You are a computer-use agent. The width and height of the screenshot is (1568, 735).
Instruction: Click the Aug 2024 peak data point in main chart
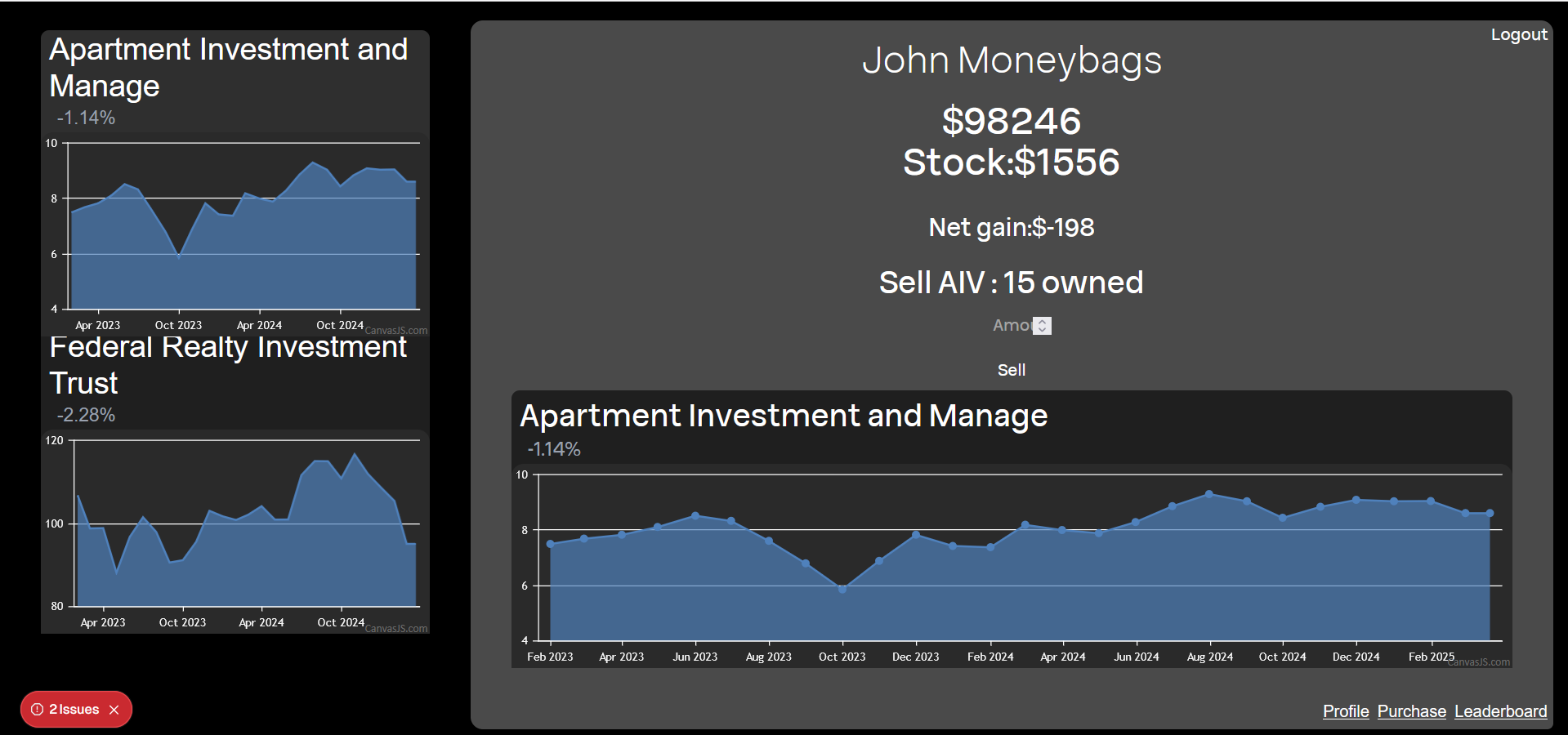1209,494
